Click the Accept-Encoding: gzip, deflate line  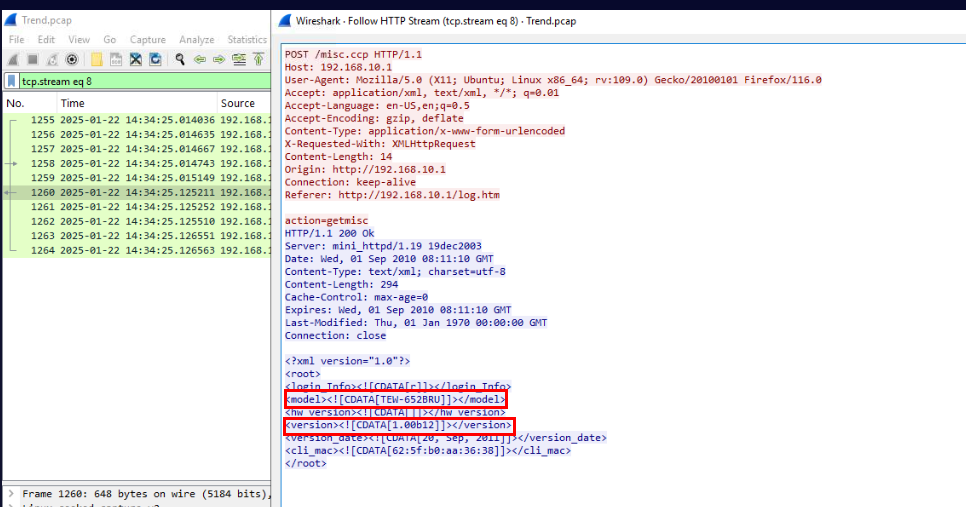pyautogui.click(x=374, y=118)
